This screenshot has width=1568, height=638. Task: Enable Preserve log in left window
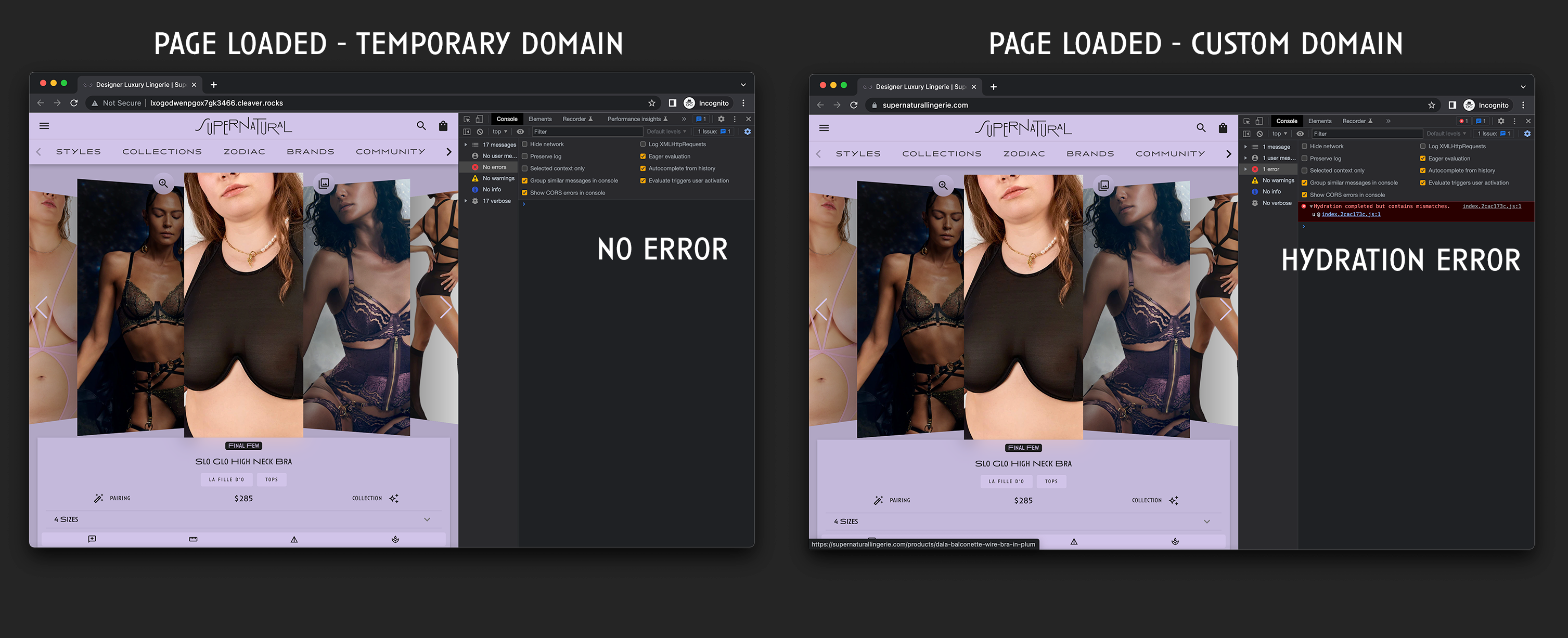pos(525,157)
